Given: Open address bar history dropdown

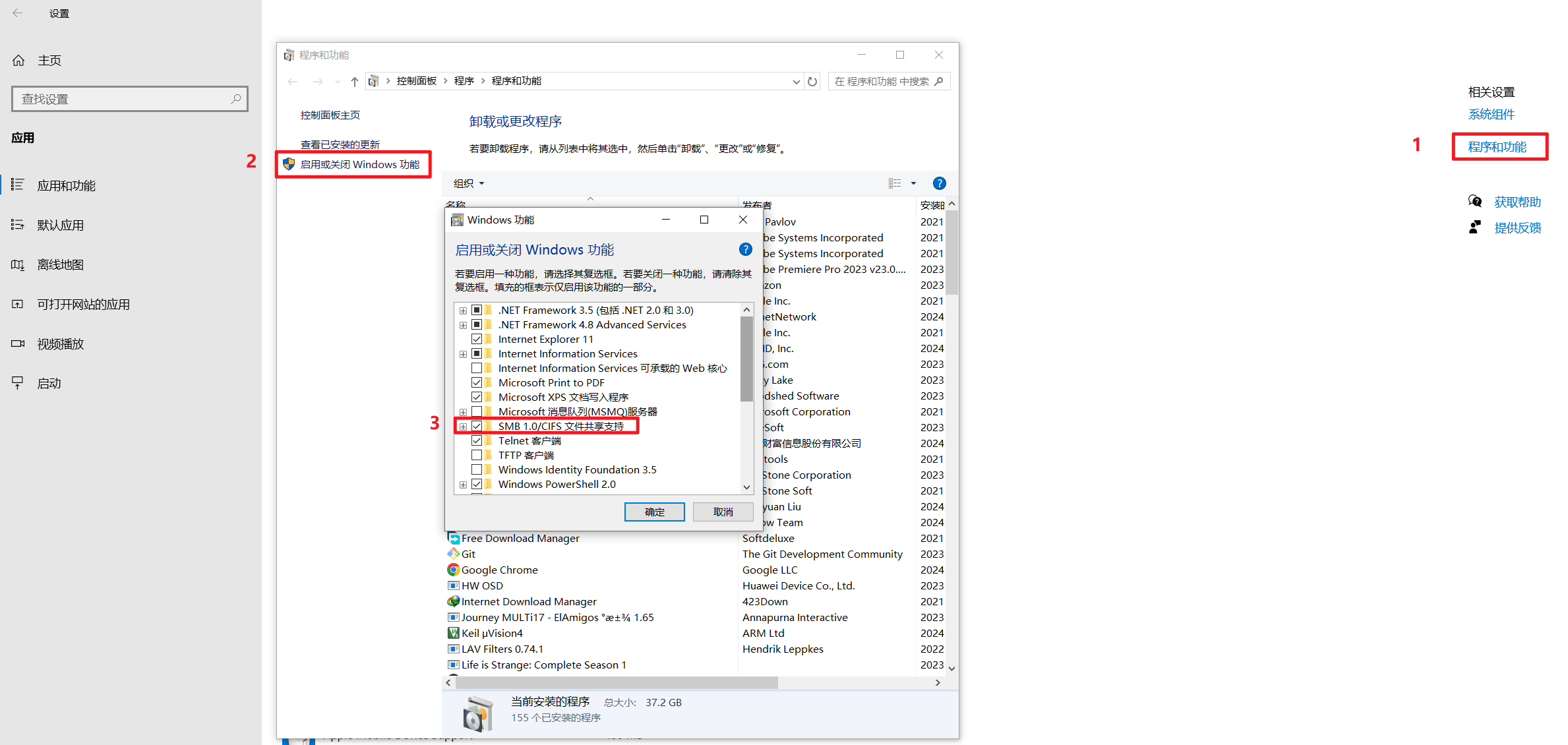Looking at the screenshot, I should pyautogui.click(x=796, y=82).
